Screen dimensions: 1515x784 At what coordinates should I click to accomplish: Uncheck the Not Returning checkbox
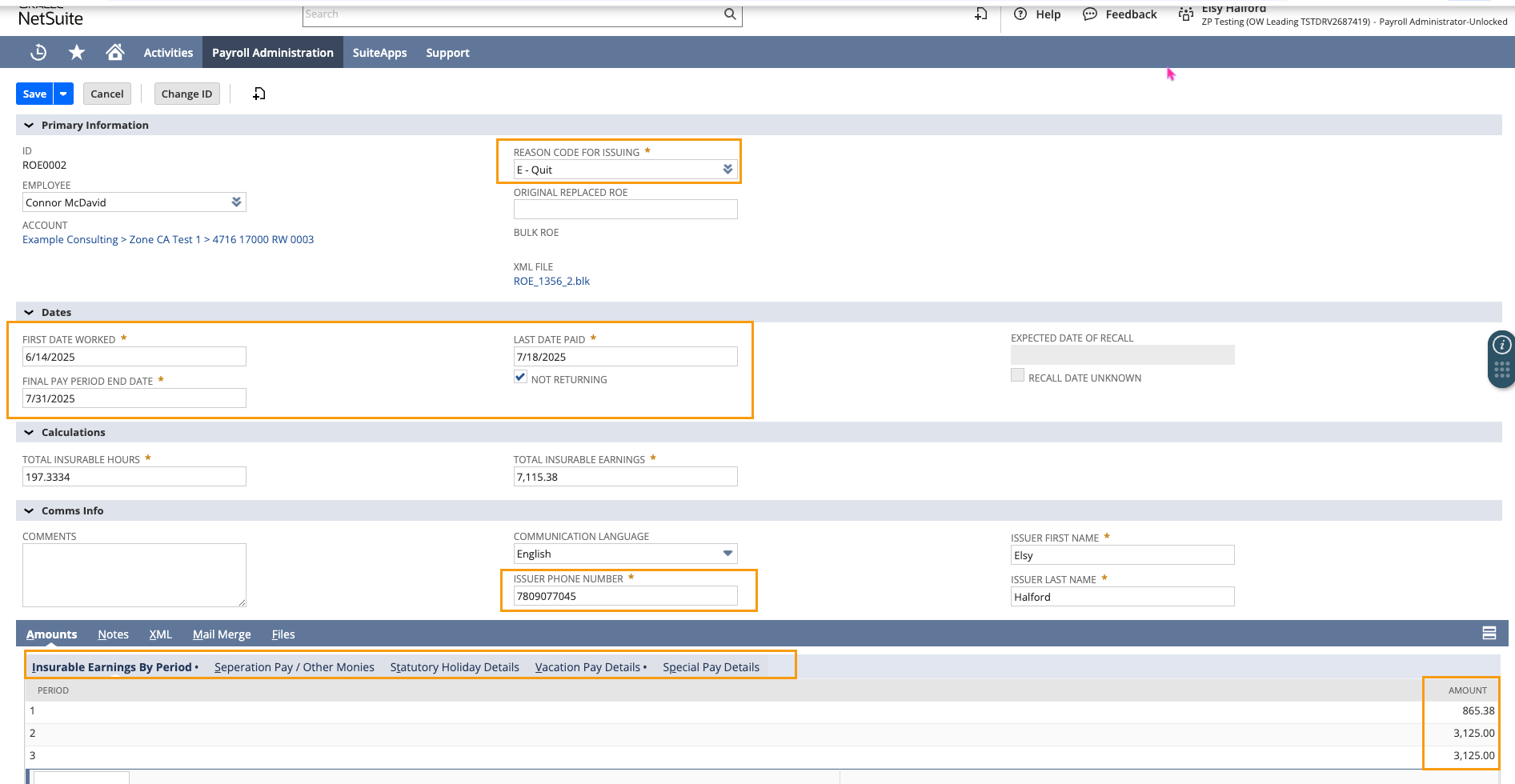tap(520, 378)
